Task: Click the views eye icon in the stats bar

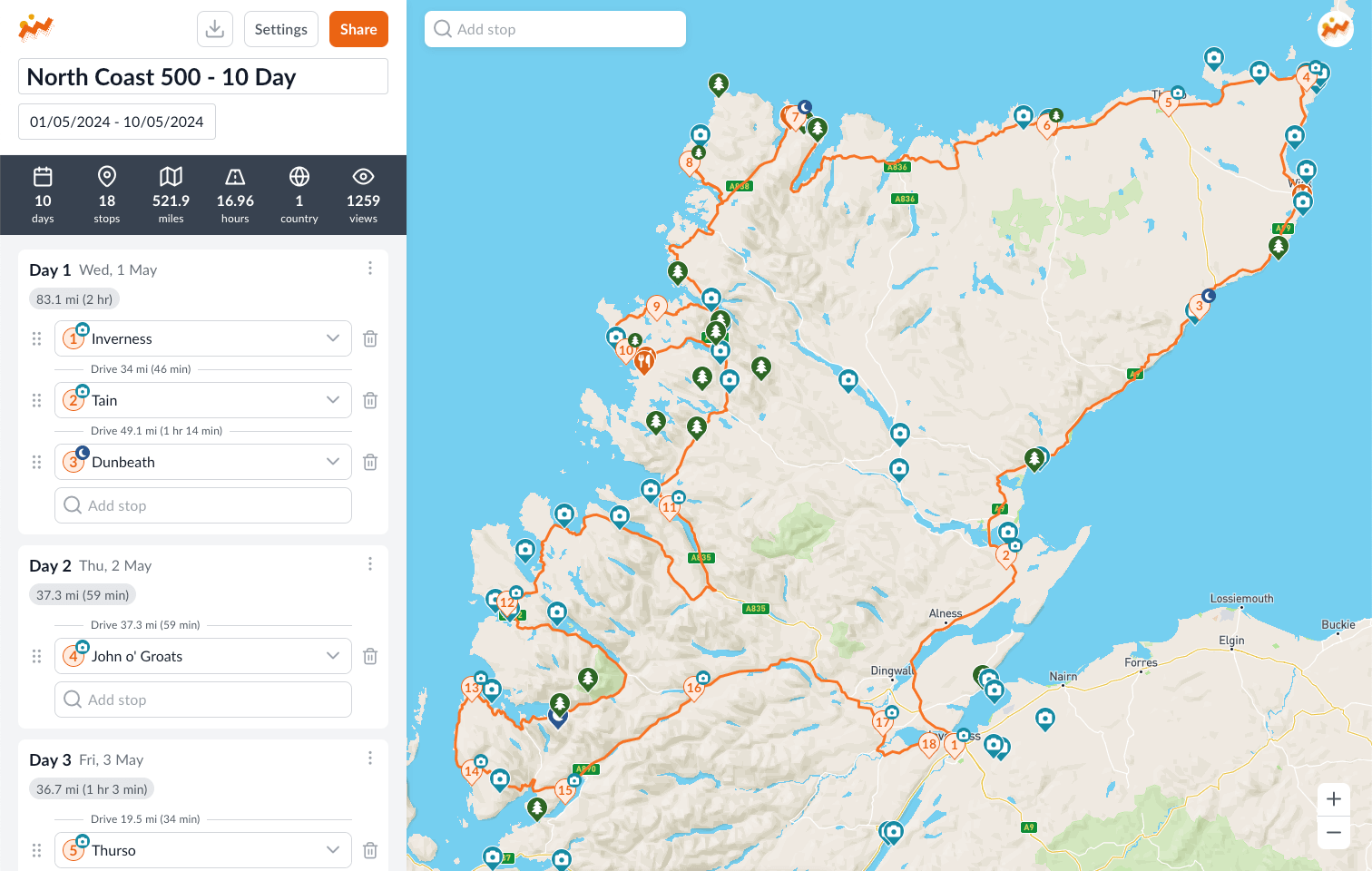Action: tap(363, 176)
